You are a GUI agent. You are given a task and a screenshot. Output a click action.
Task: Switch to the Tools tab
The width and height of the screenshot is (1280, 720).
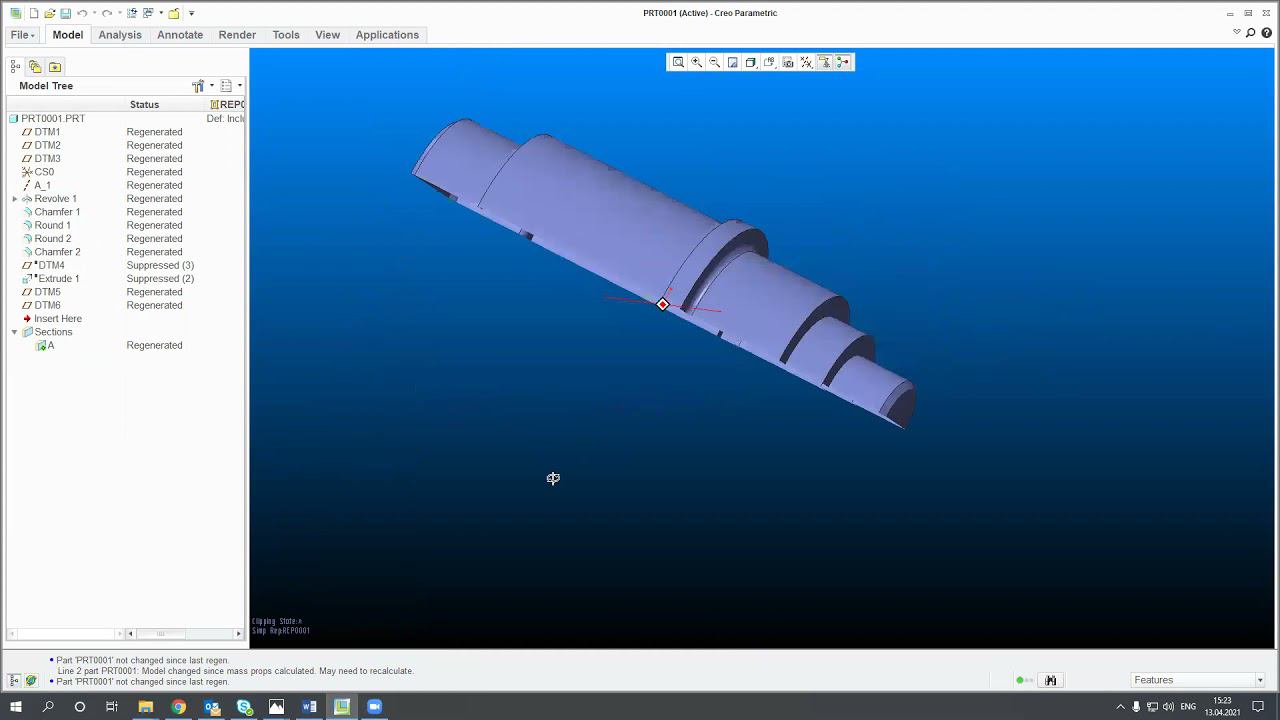pyautogui.click(x=286, y=35)
